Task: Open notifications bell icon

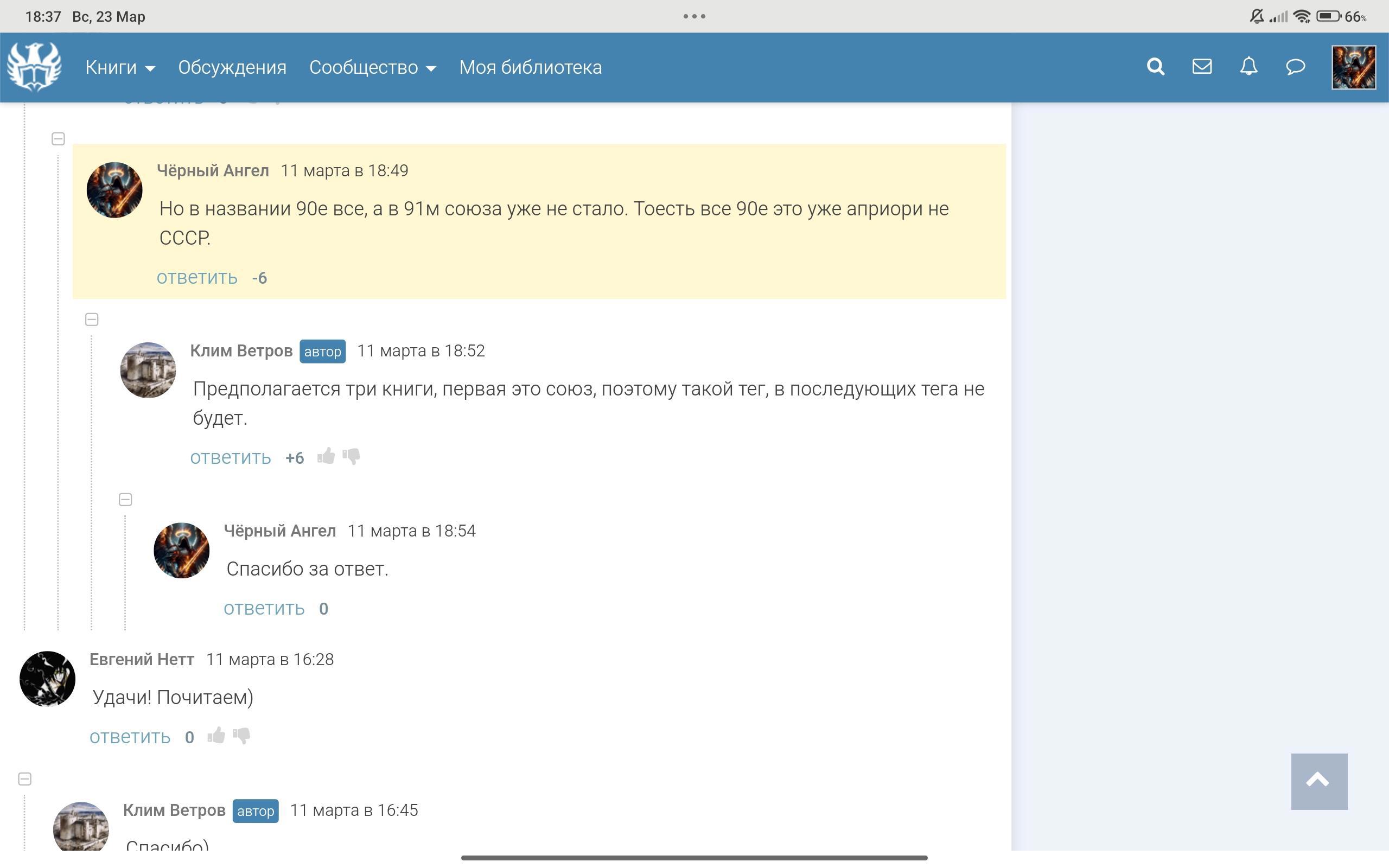Action: [1248, 67]
